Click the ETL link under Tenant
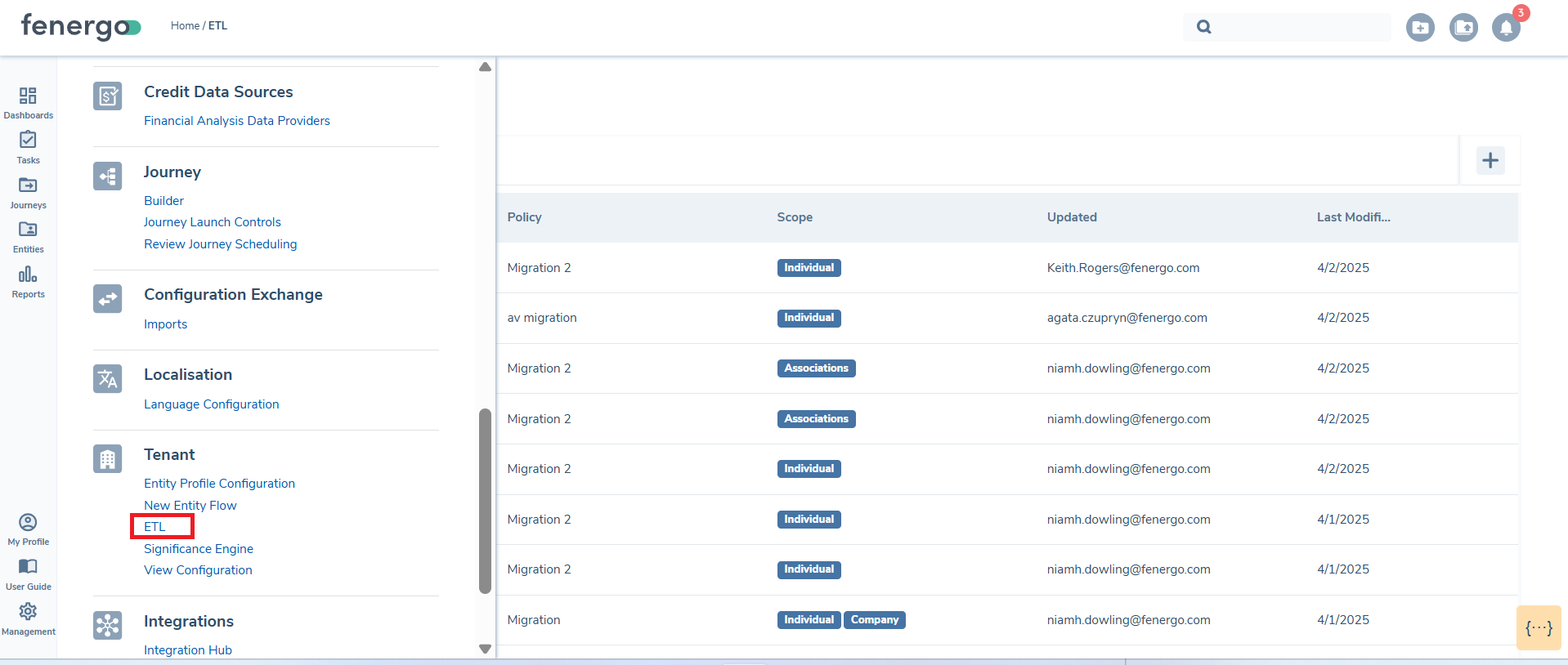Image resolution: width=1568 pixels, height=665 pixels. tap(155, 527)
